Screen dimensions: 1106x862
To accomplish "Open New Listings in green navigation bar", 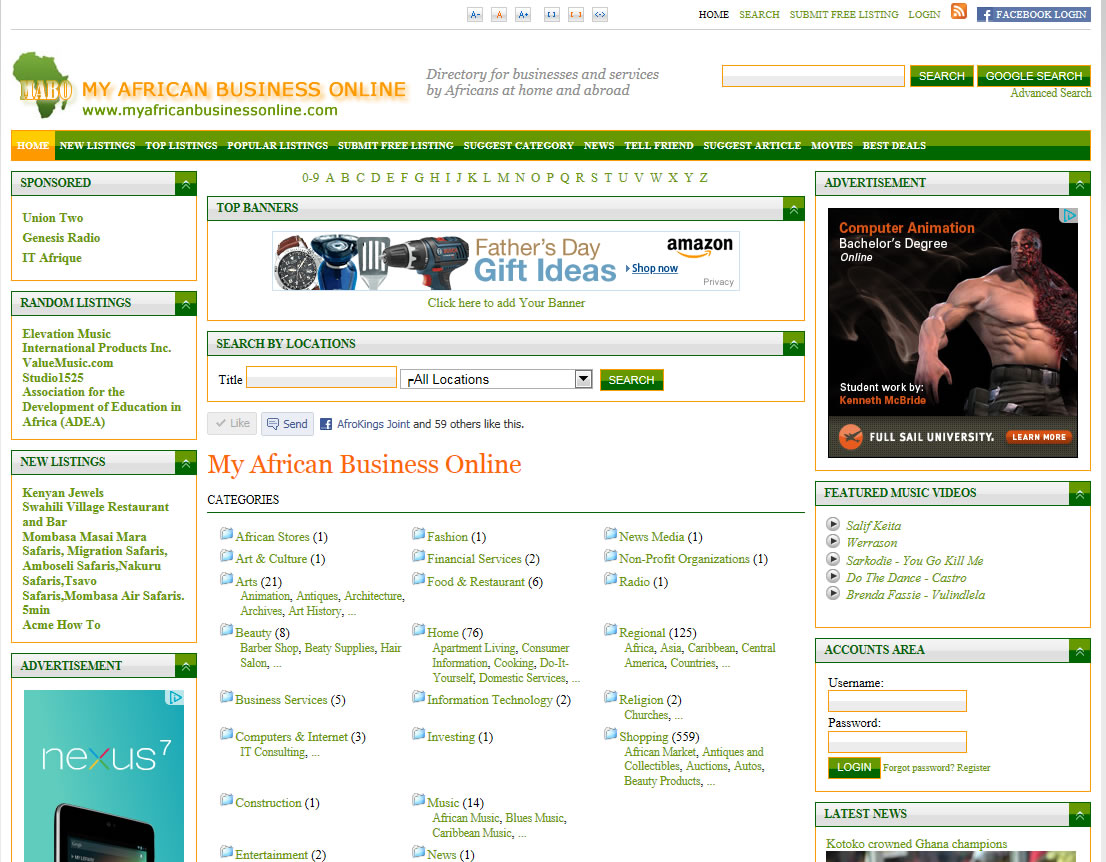I will pyautogui.click(x=97, y=145).
